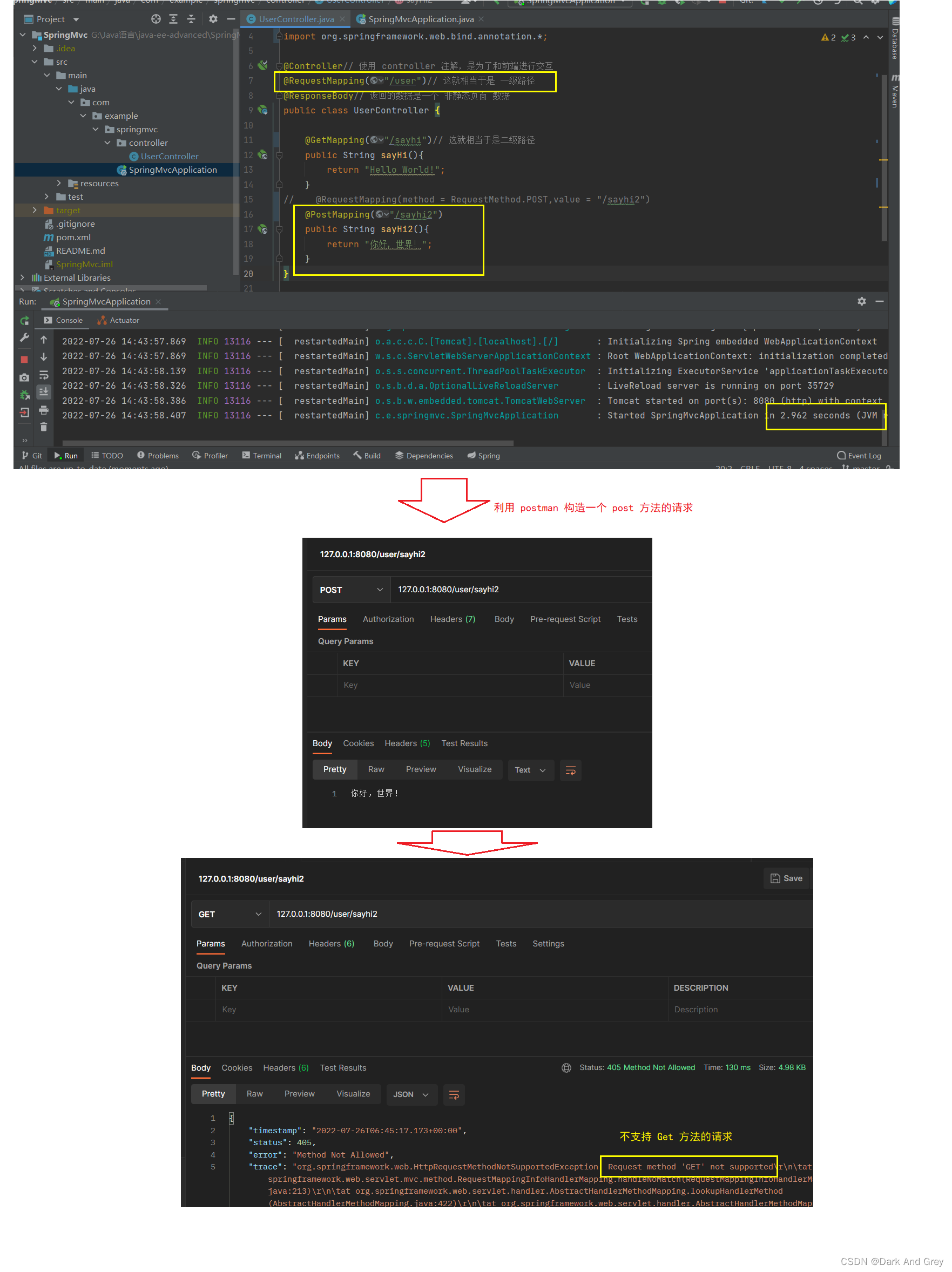The width and height of the screenshot is (952, 1272).
Task: Toggle soft-wrap icon in console
Action: [44, 376]
